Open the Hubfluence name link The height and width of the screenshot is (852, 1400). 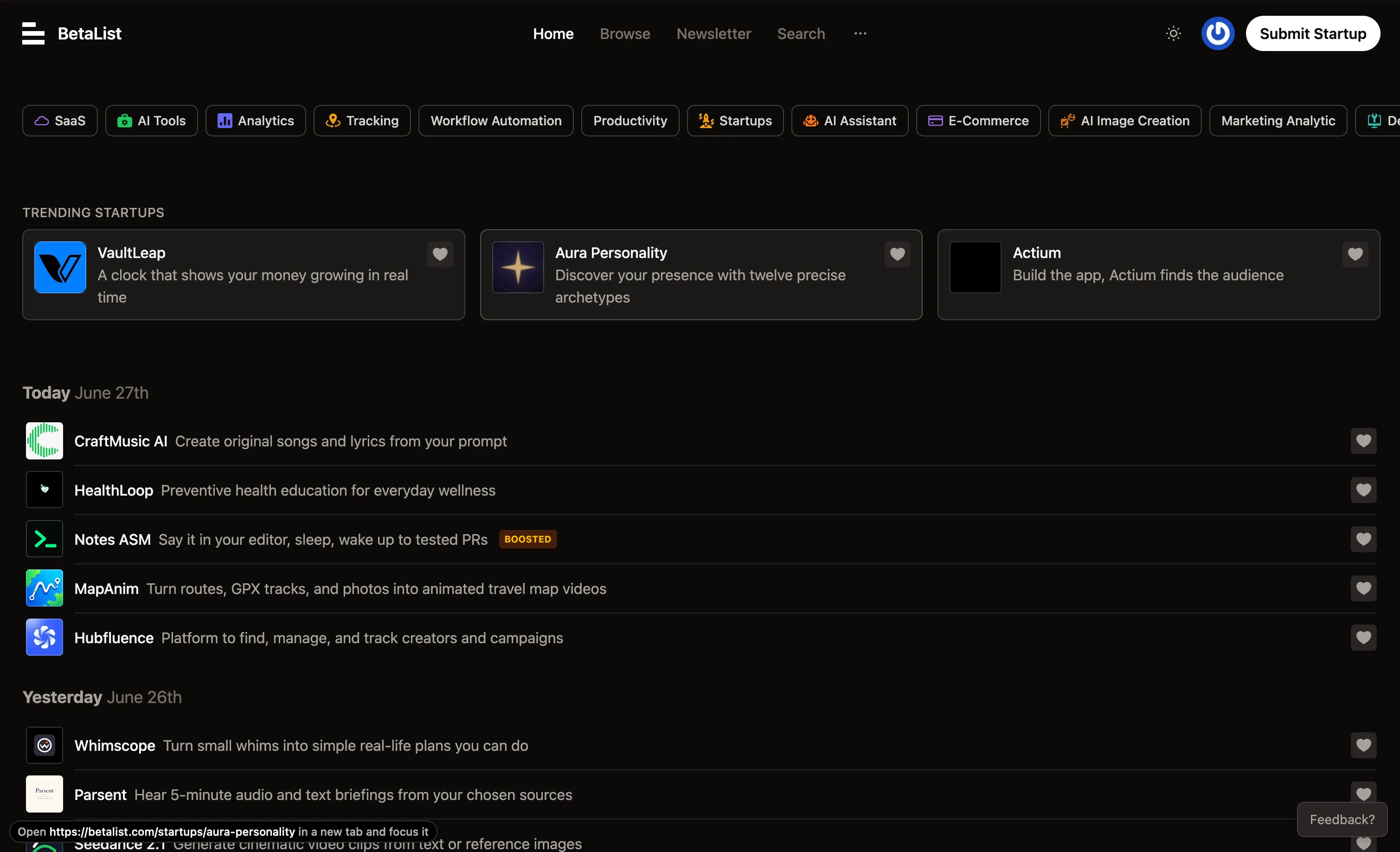114,638
